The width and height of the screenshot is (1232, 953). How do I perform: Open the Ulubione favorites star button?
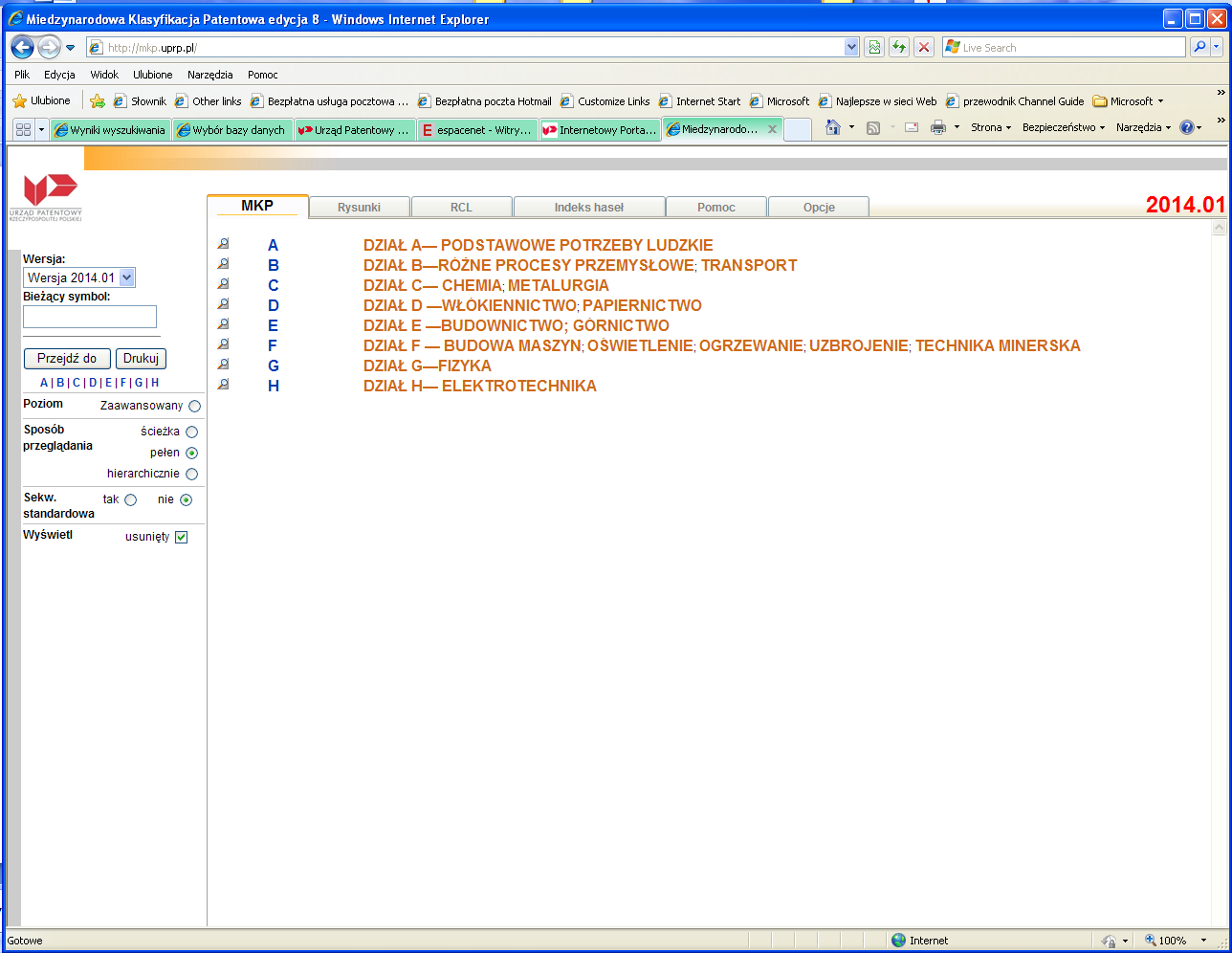pos(41,100)
